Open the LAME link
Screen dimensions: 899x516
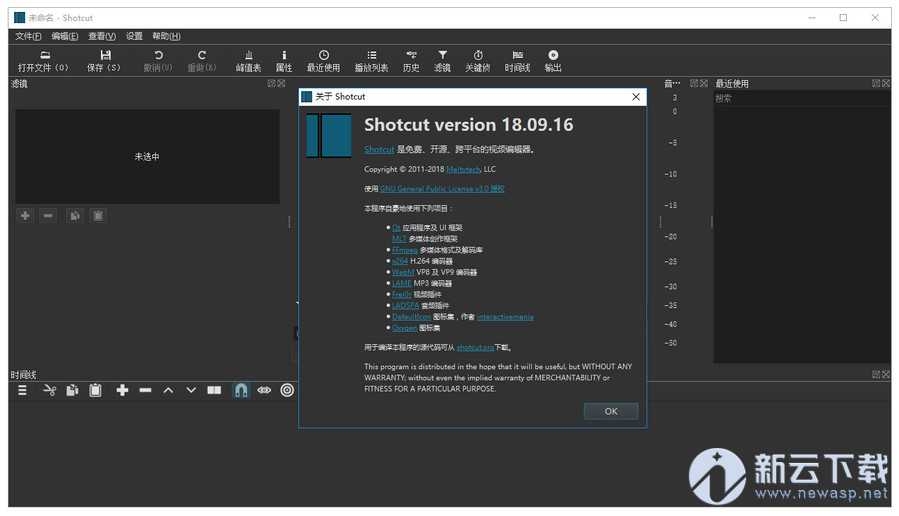click(x=402, y=283)
